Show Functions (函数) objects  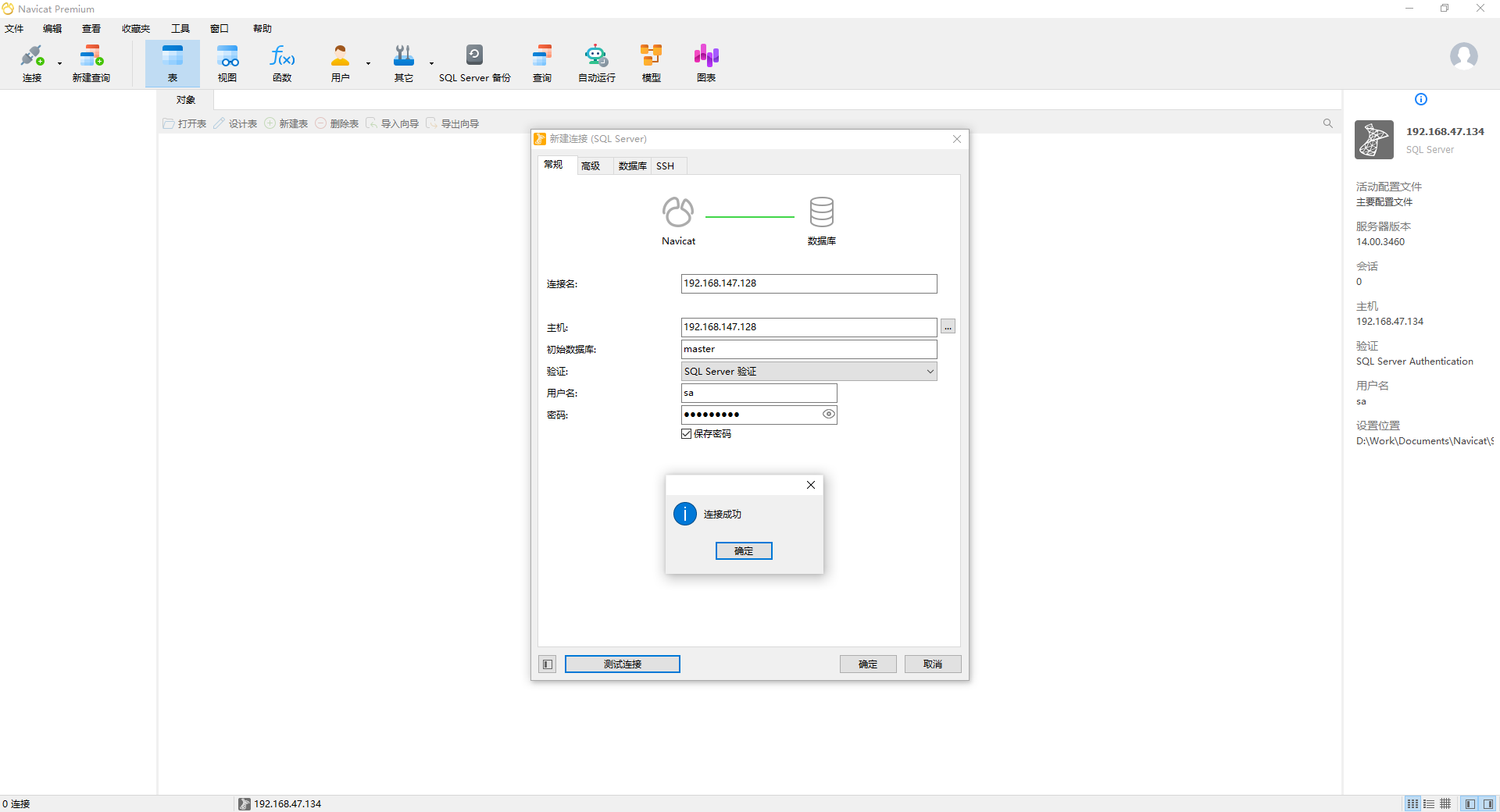coord(282,63)
